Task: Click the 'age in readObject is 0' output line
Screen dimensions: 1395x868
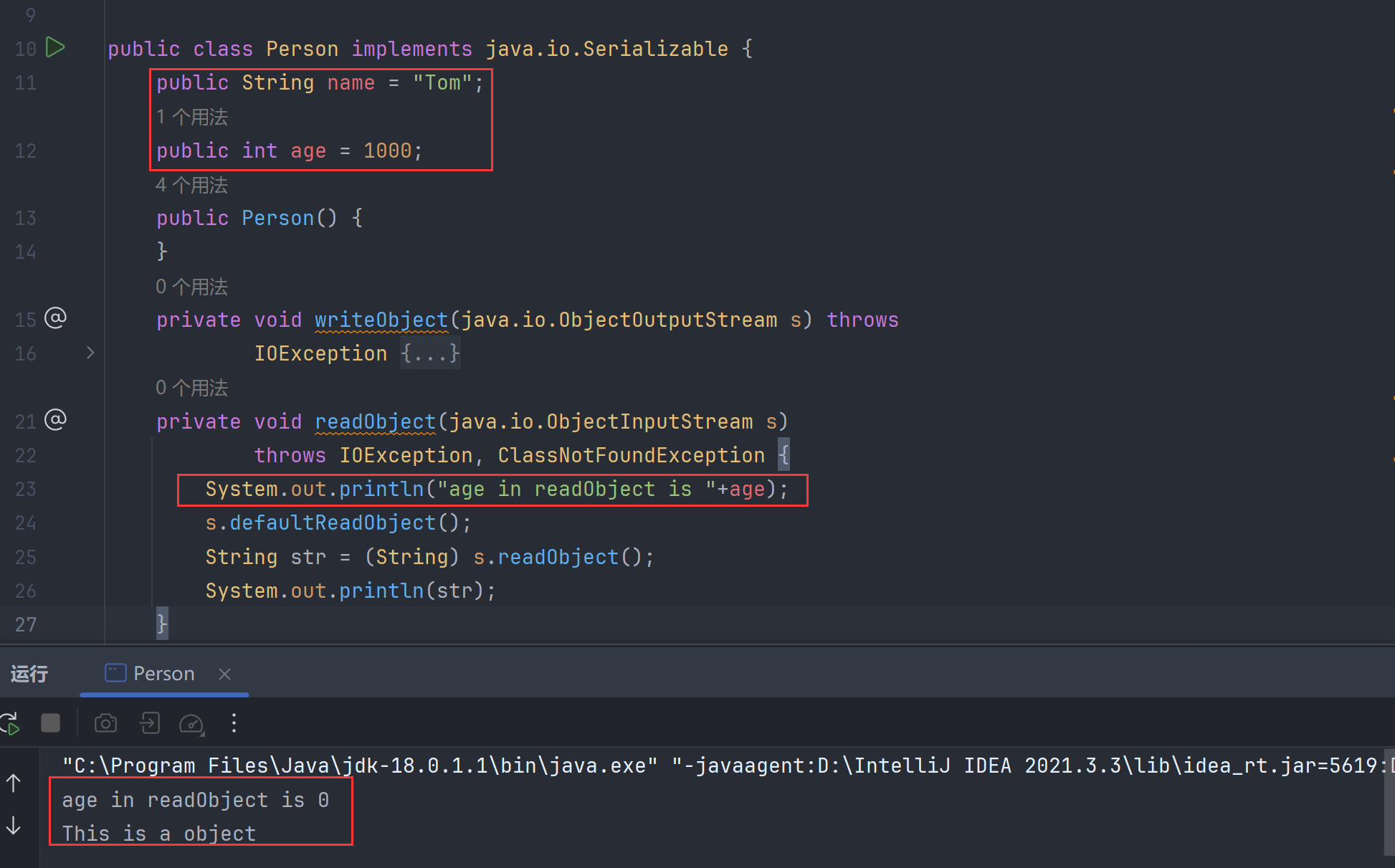Action: (x=196, y=800)
